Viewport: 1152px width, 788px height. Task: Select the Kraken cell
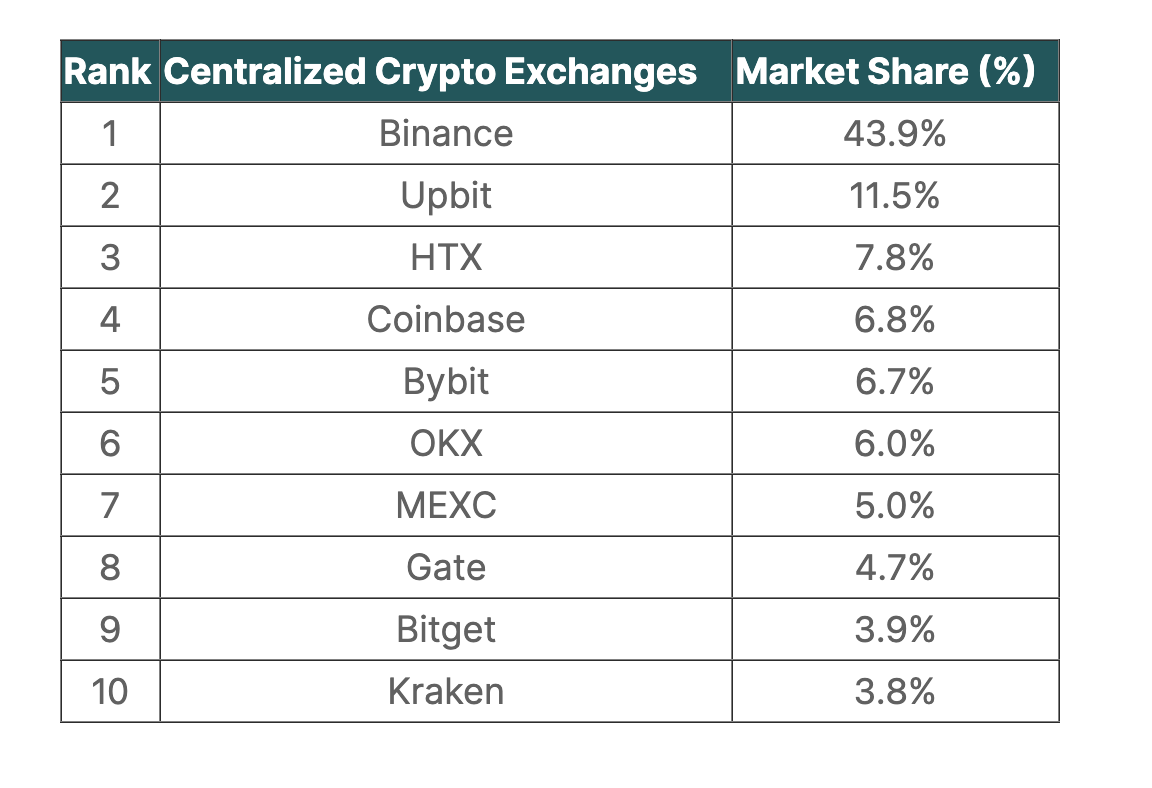(446, 692)
